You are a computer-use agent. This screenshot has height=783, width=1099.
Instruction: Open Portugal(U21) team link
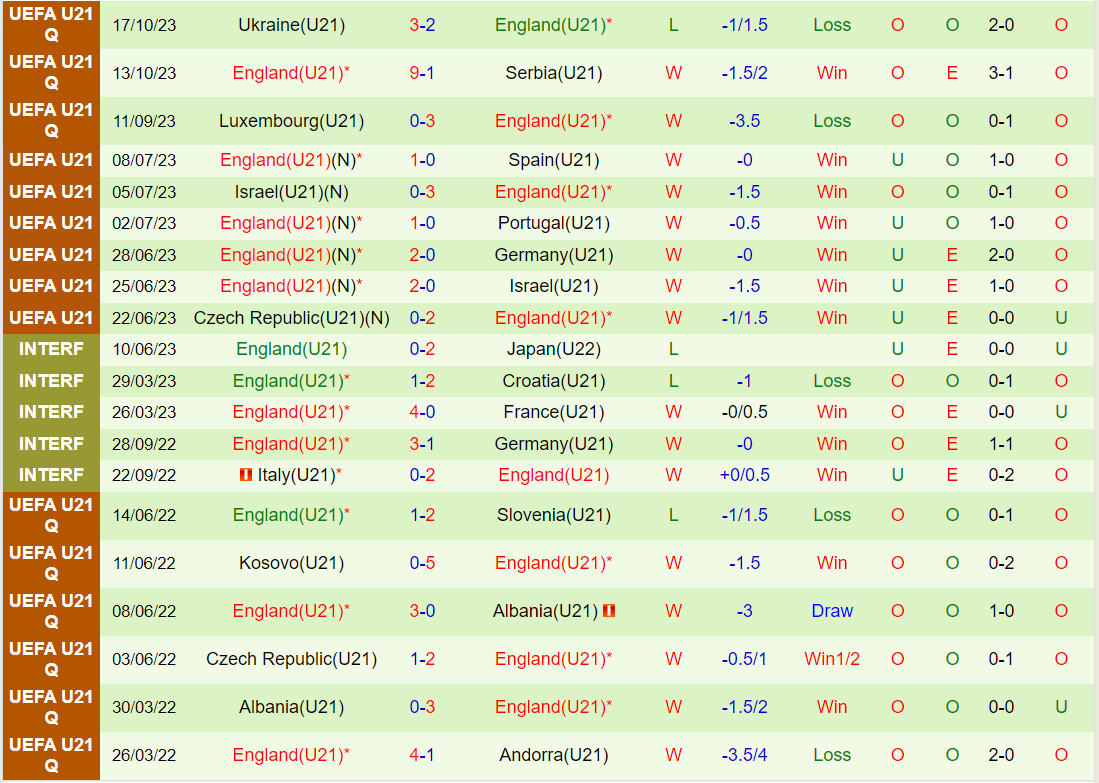click(x=554, y=224)
